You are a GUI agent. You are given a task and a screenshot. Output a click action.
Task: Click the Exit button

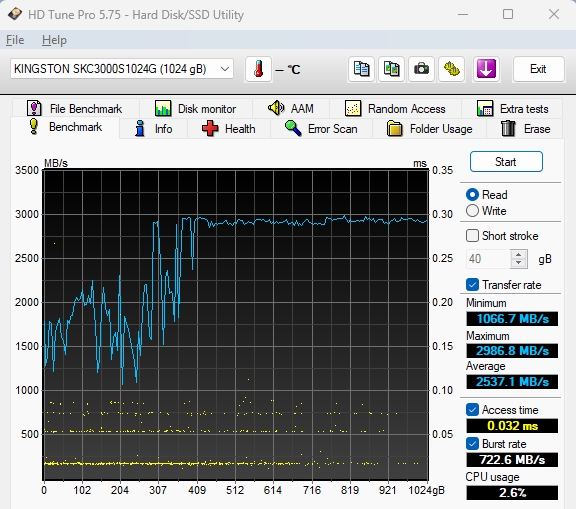point(538,69)
